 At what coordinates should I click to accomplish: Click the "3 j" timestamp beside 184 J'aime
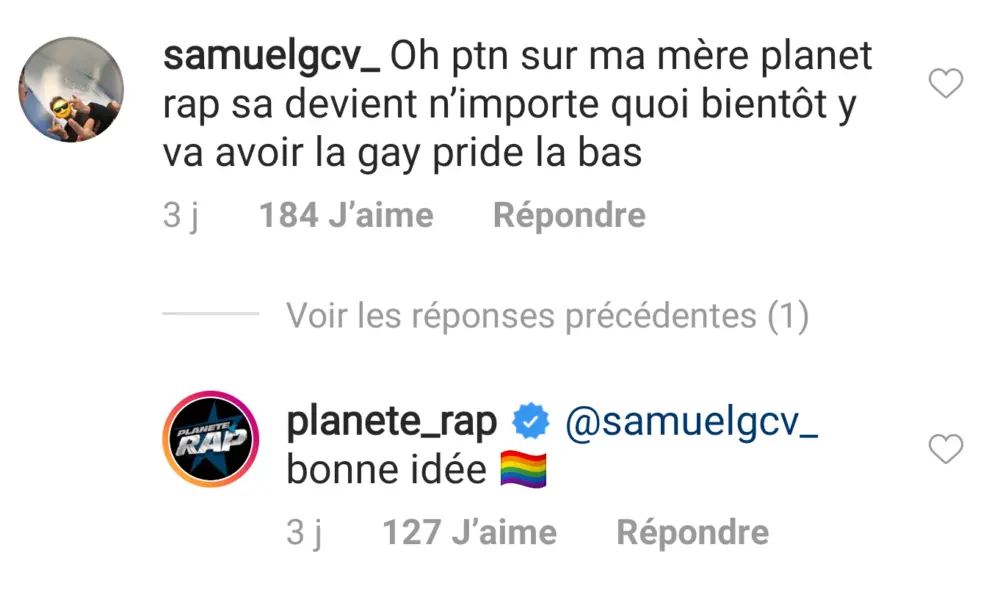click(x=181, y=215)
